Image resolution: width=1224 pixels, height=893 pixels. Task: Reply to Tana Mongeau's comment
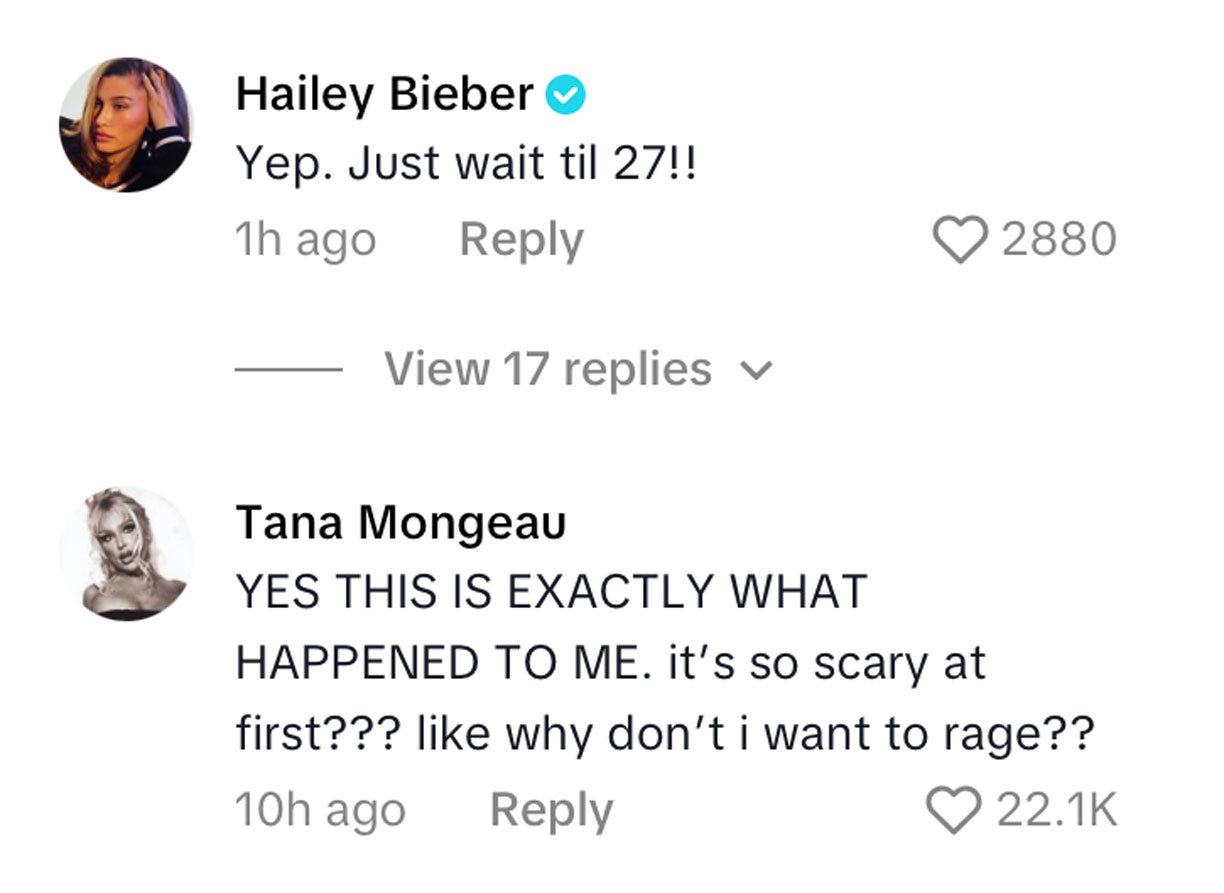coord(551,809)
